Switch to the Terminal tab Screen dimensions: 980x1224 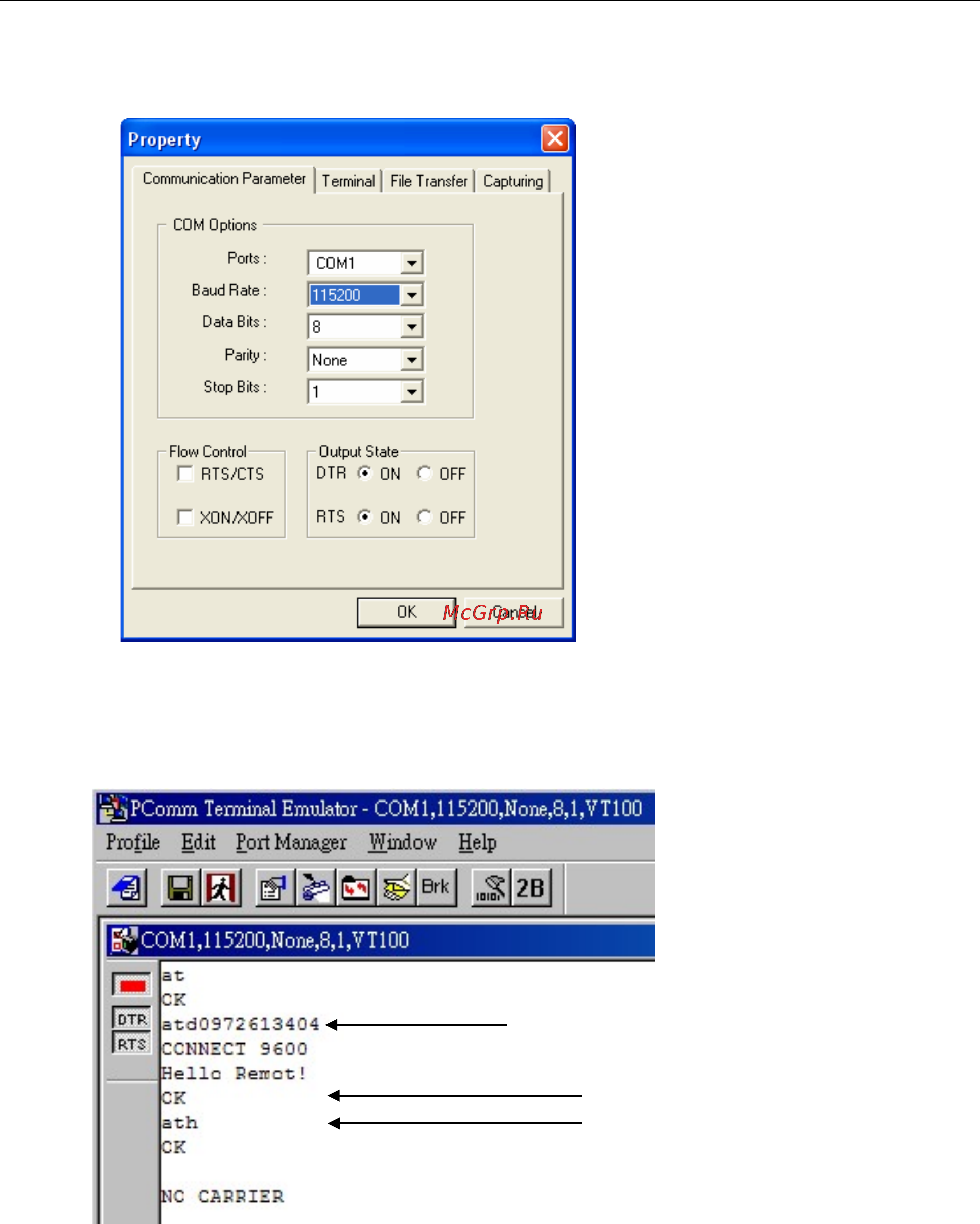coord(348,181)
